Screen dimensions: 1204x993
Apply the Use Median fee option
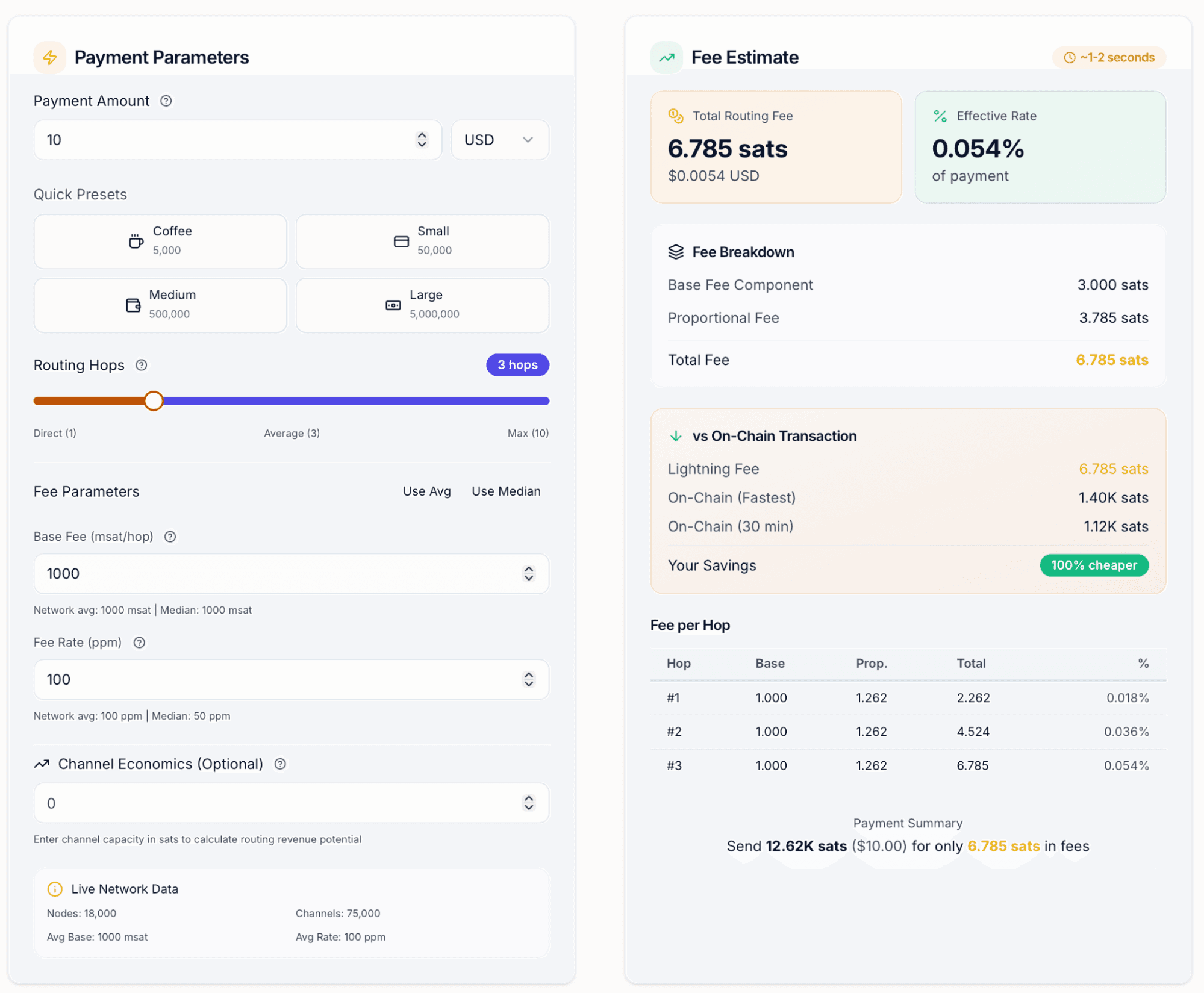coord(506,491)
